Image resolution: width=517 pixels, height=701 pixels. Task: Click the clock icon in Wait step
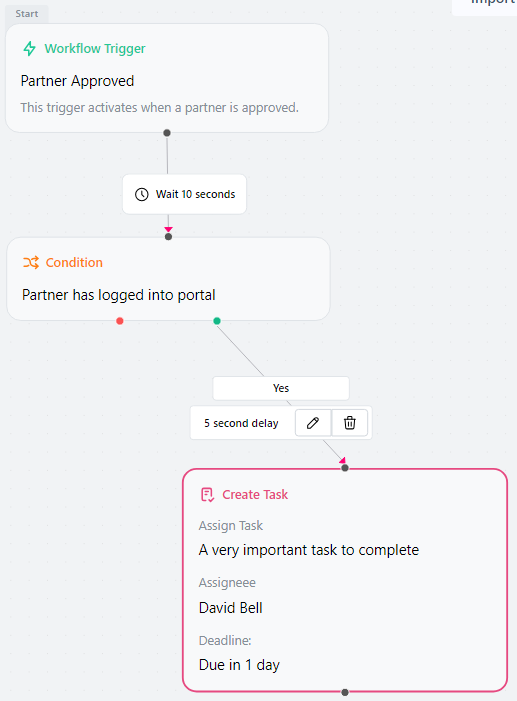point(142,194)
